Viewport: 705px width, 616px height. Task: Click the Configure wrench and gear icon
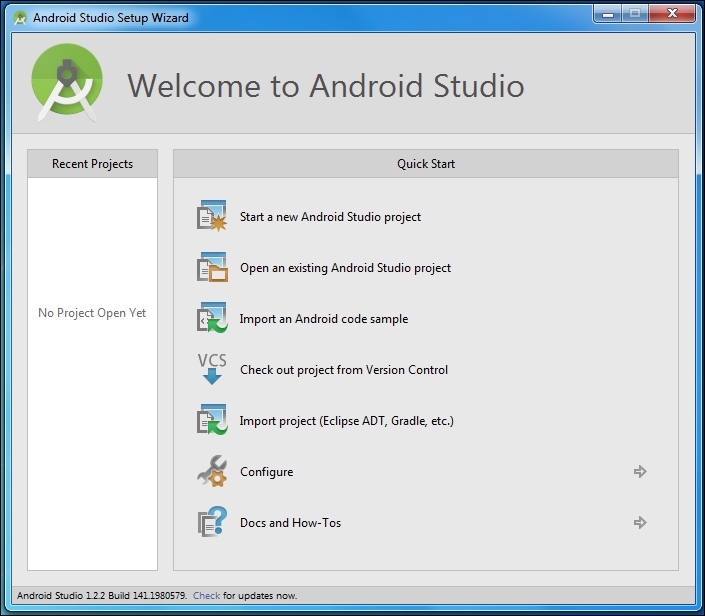(x=212, y=471)
